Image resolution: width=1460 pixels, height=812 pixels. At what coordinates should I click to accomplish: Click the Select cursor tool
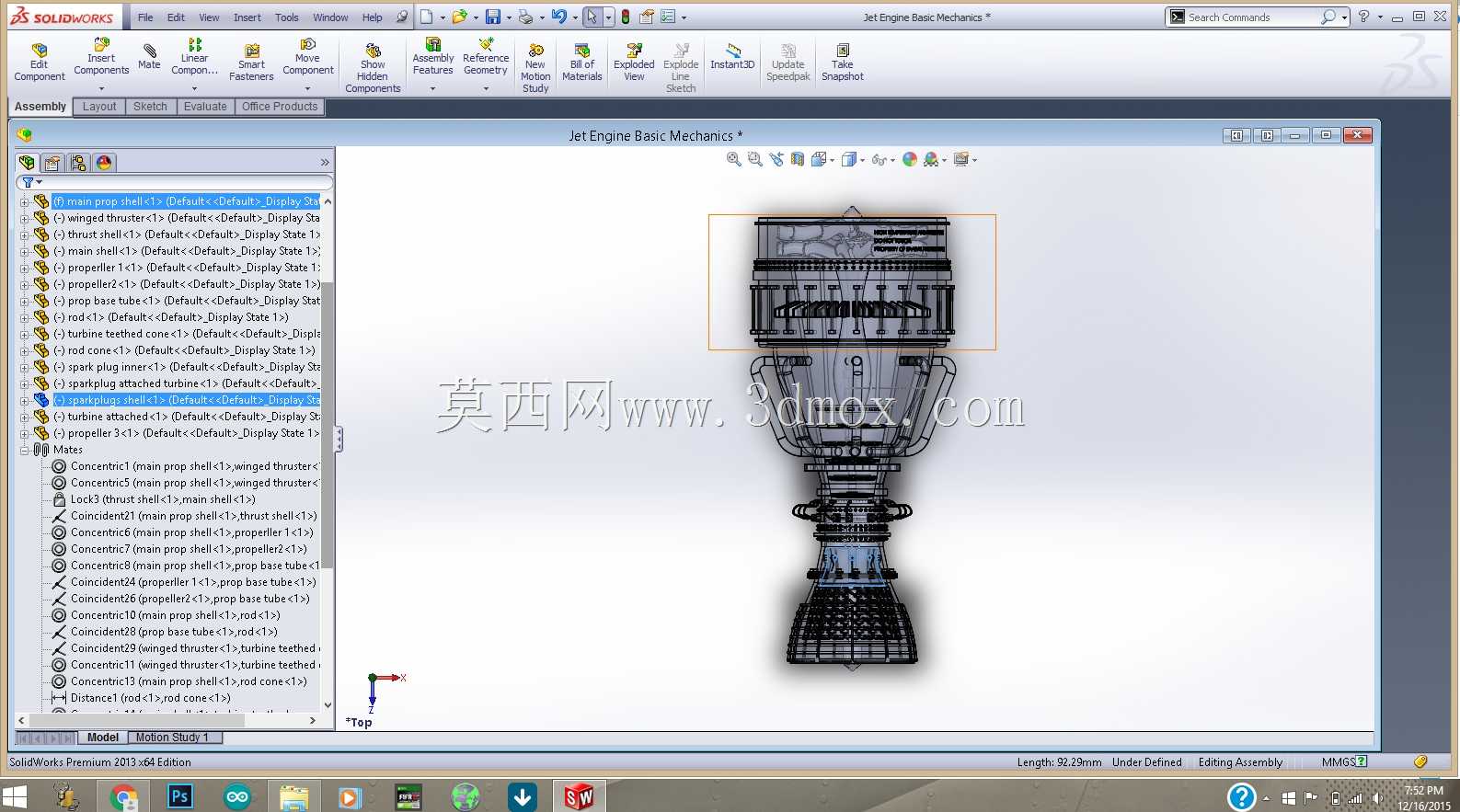pos(592,17)
